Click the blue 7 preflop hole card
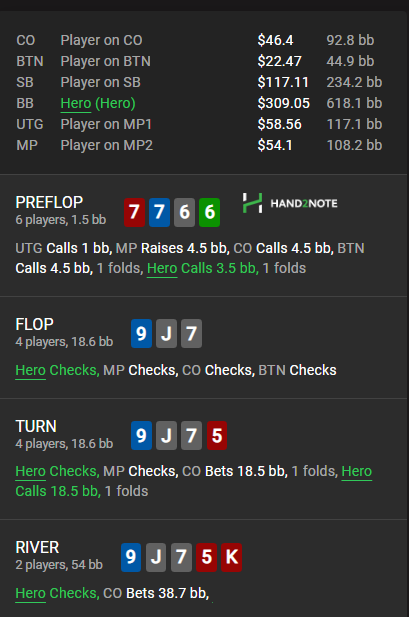This screenshot has width=409, height=617. coord(159,212)
